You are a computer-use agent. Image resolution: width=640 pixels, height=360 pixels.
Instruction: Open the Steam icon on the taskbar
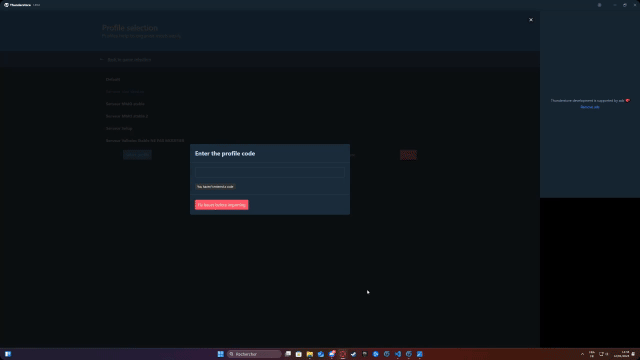pyautogui.click(x=353, y=354)
